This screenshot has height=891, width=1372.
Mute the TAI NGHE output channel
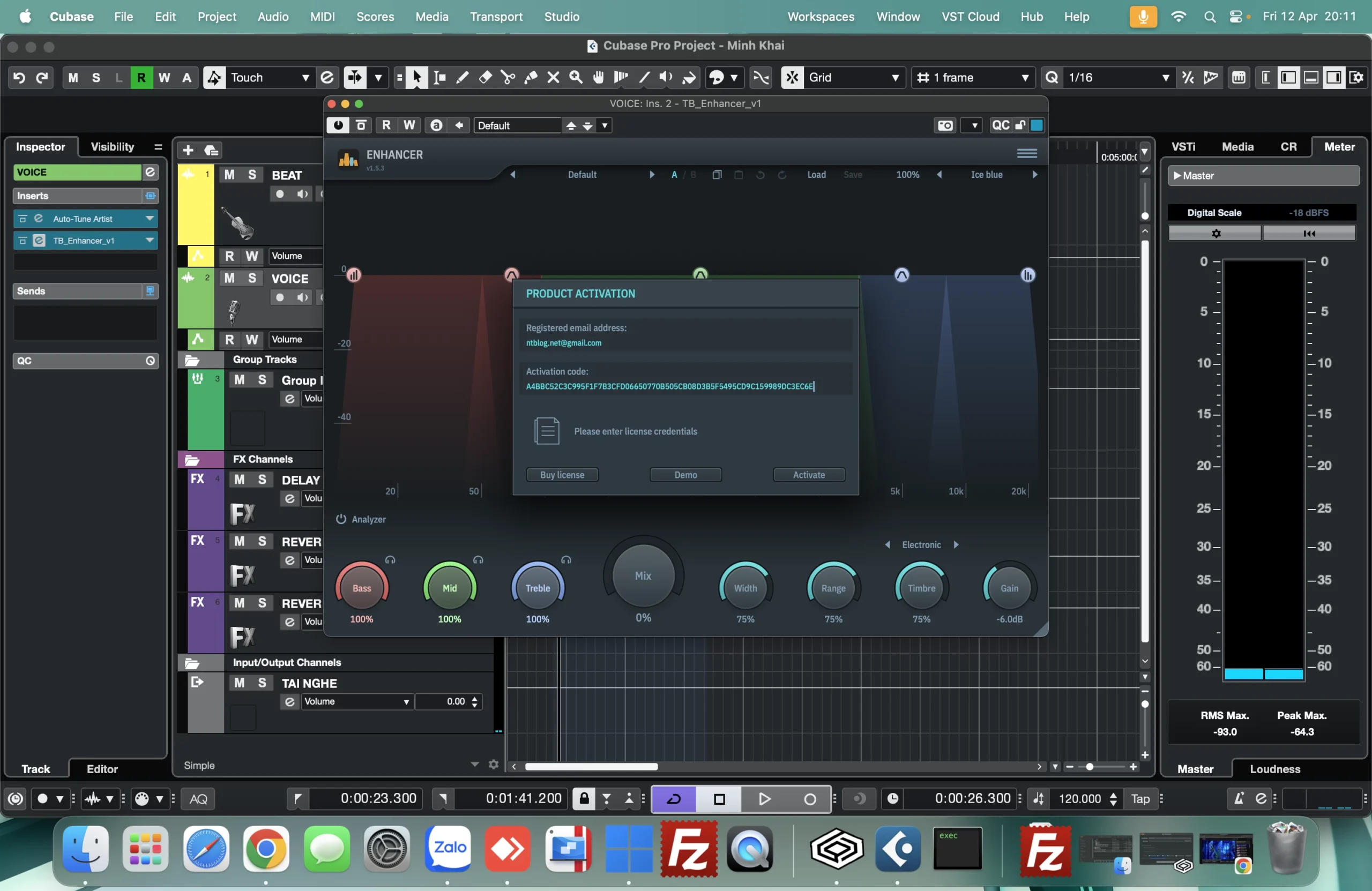coord(239,683)
